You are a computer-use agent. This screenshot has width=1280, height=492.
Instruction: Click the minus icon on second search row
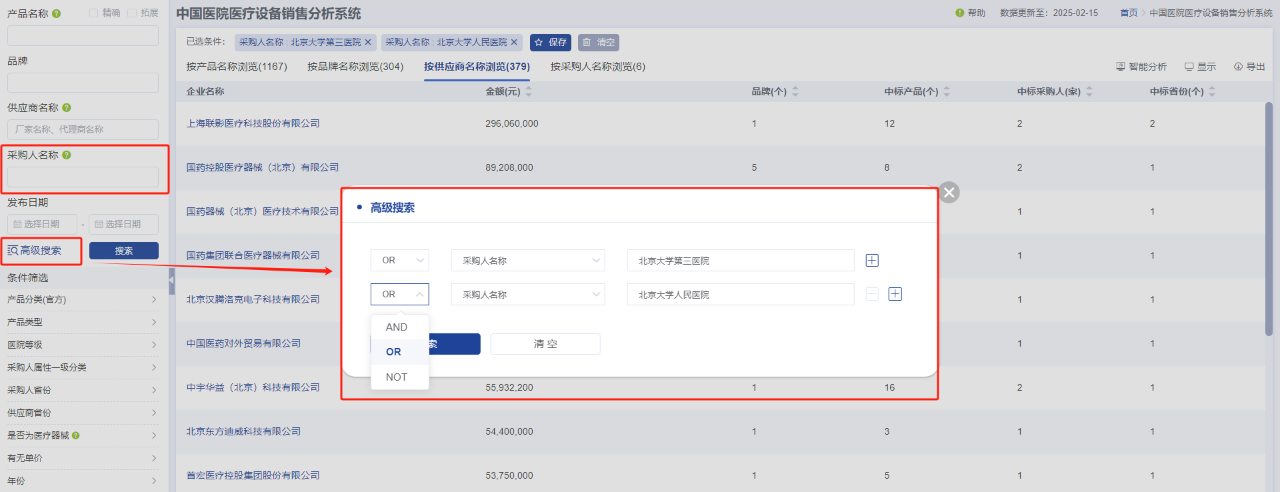(872, 294)
